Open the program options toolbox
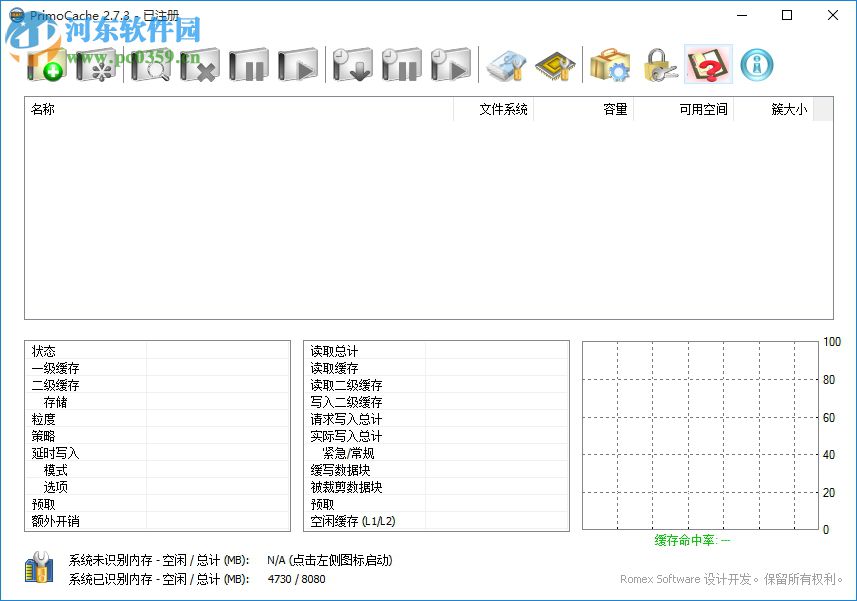The image size is (857, 601). [610, 65]
